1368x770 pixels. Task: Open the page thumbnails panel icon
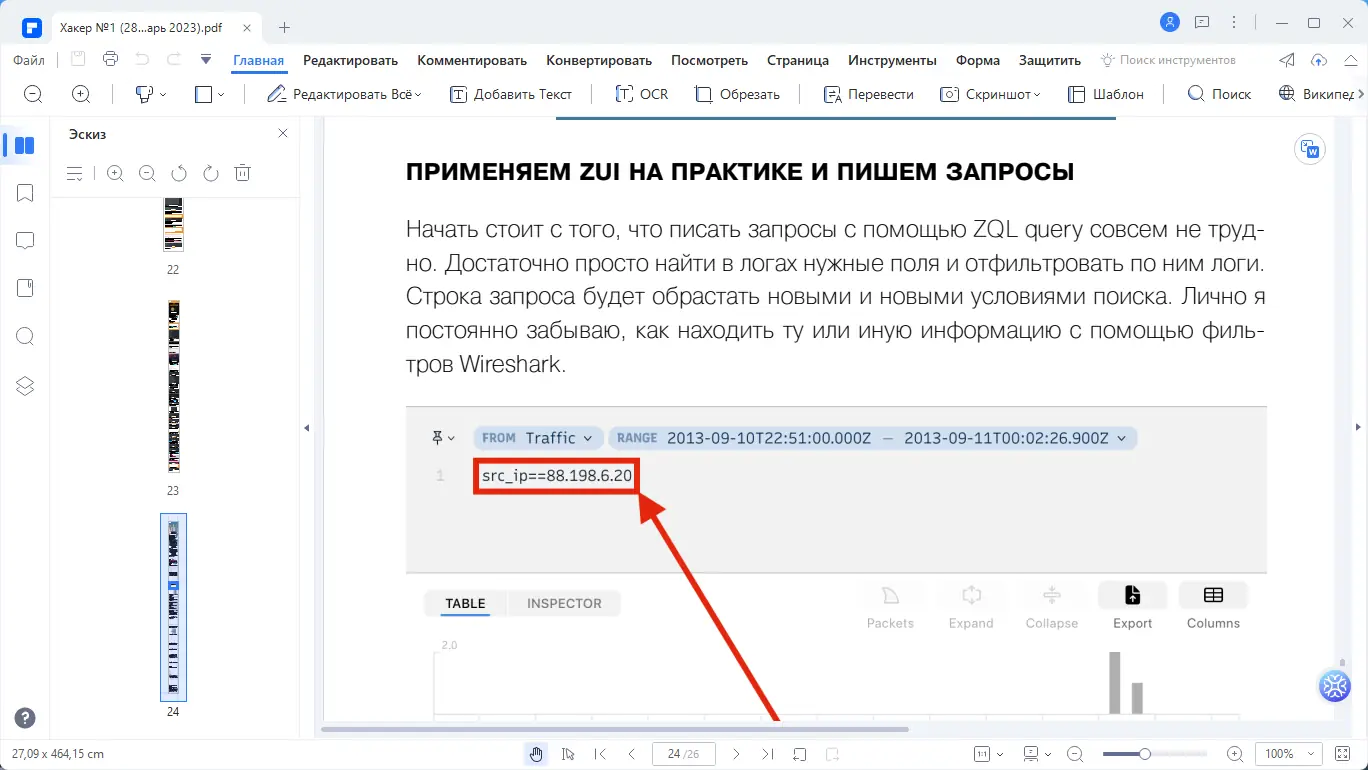tap(24, 145)
